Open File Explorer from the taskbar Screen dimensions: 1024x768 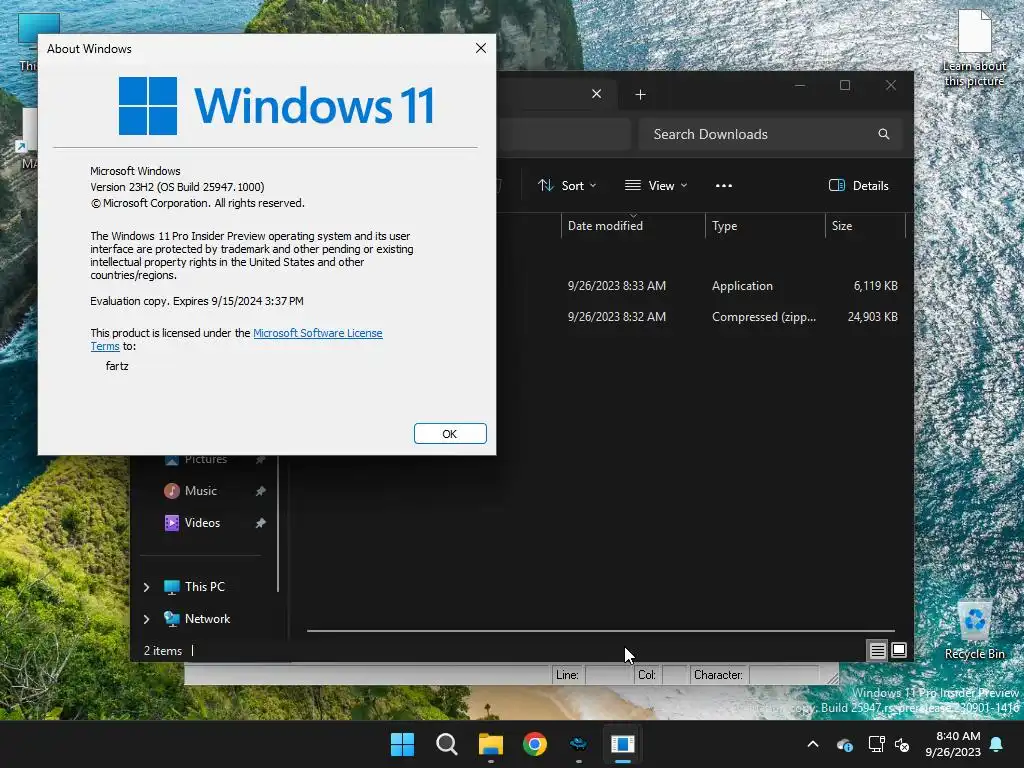pos(490,744)
